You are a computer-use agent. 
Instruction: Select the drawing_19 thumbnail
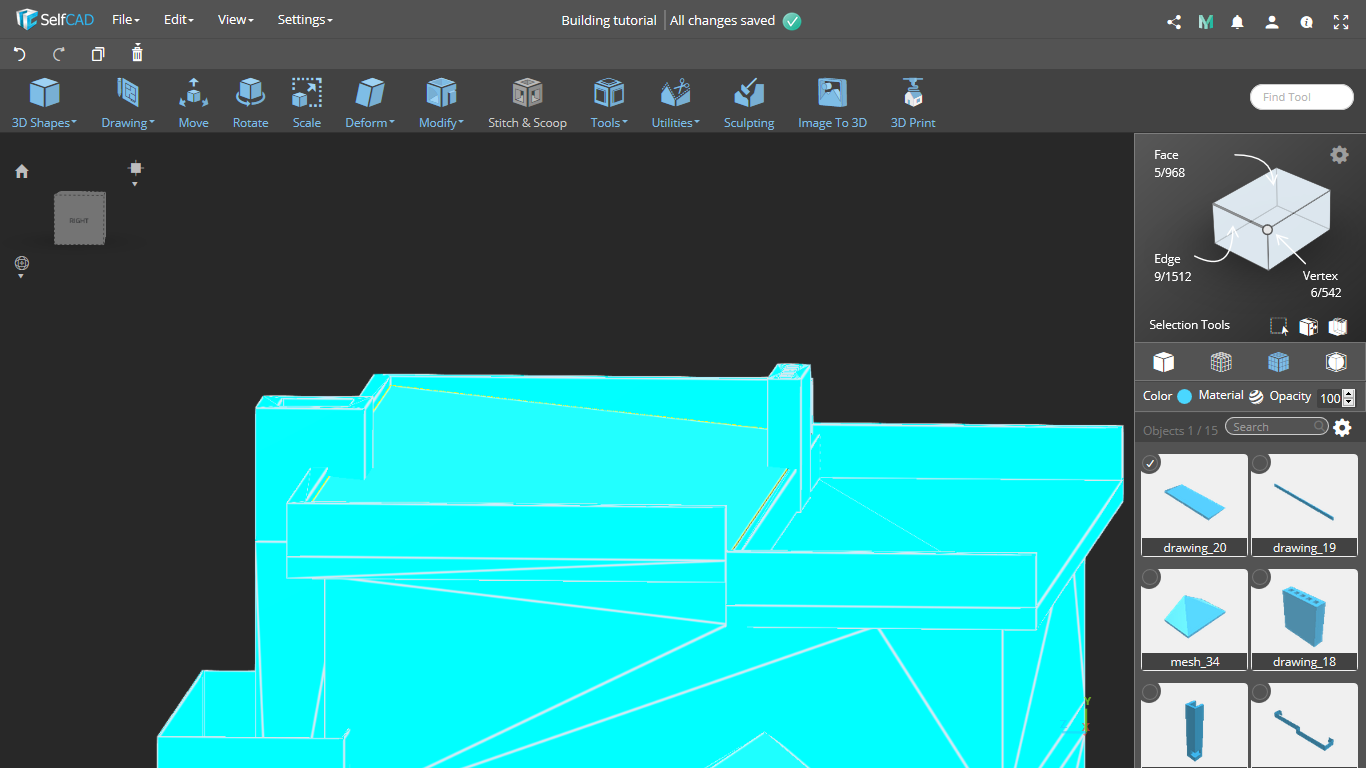tap(1304, 504)
